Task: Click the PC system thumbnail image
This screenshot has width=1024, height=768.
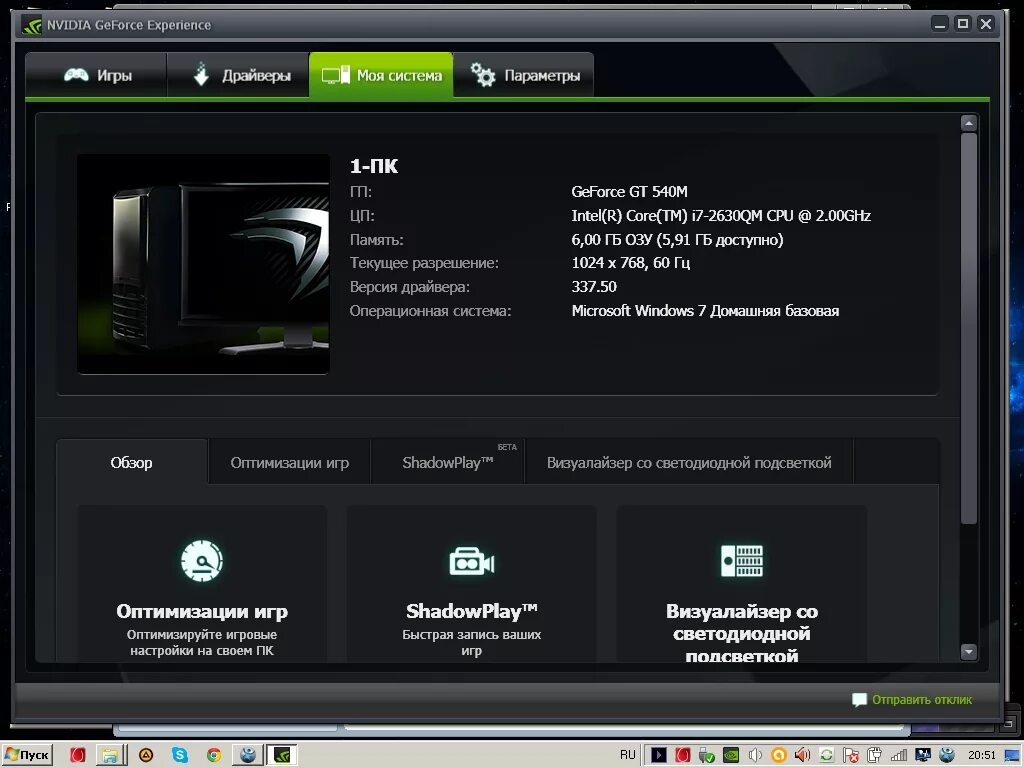Action: (203, 264)
